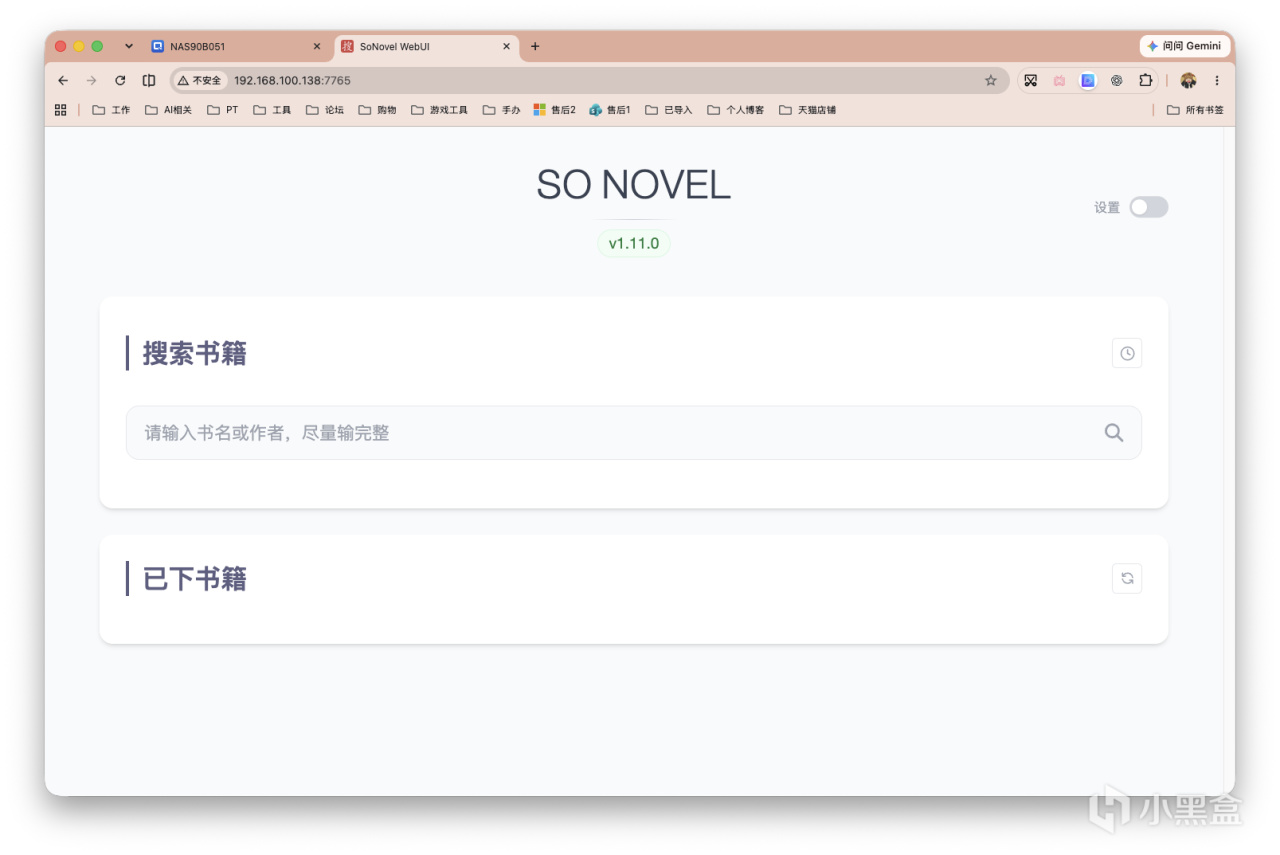This screenshot has width=1280, height=855.
Task: Open the circular target extension icon
Action: [x=1117, y=80]
